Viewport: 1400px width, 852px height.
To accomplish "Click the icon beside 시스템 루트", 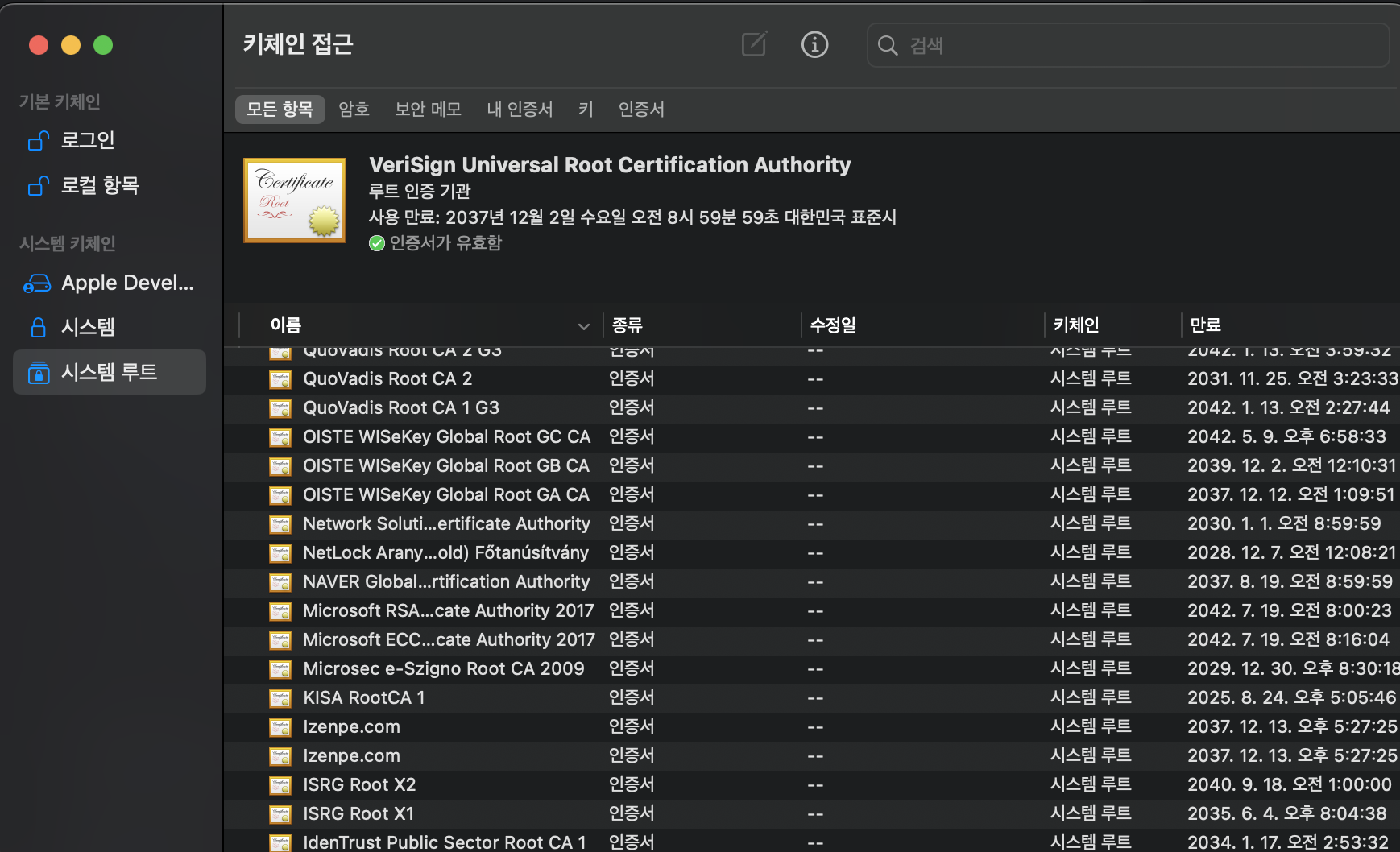I will click(38, 372).
